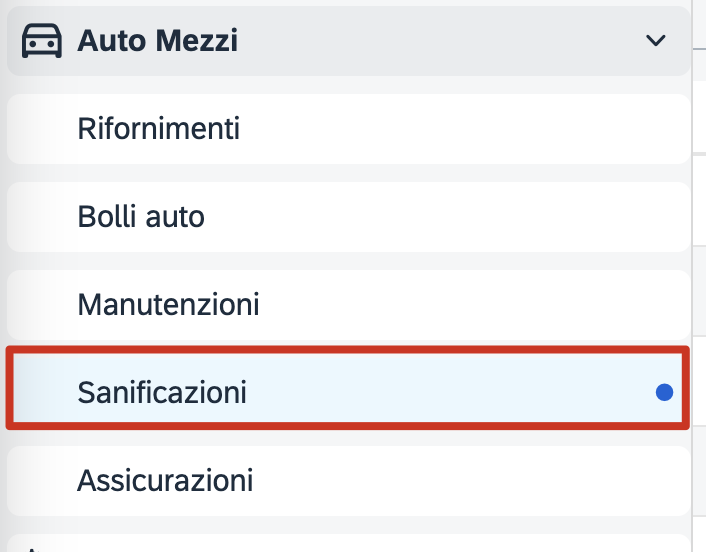
Task: Click the blue dot on Sanificazioni row
Action: 664,392
